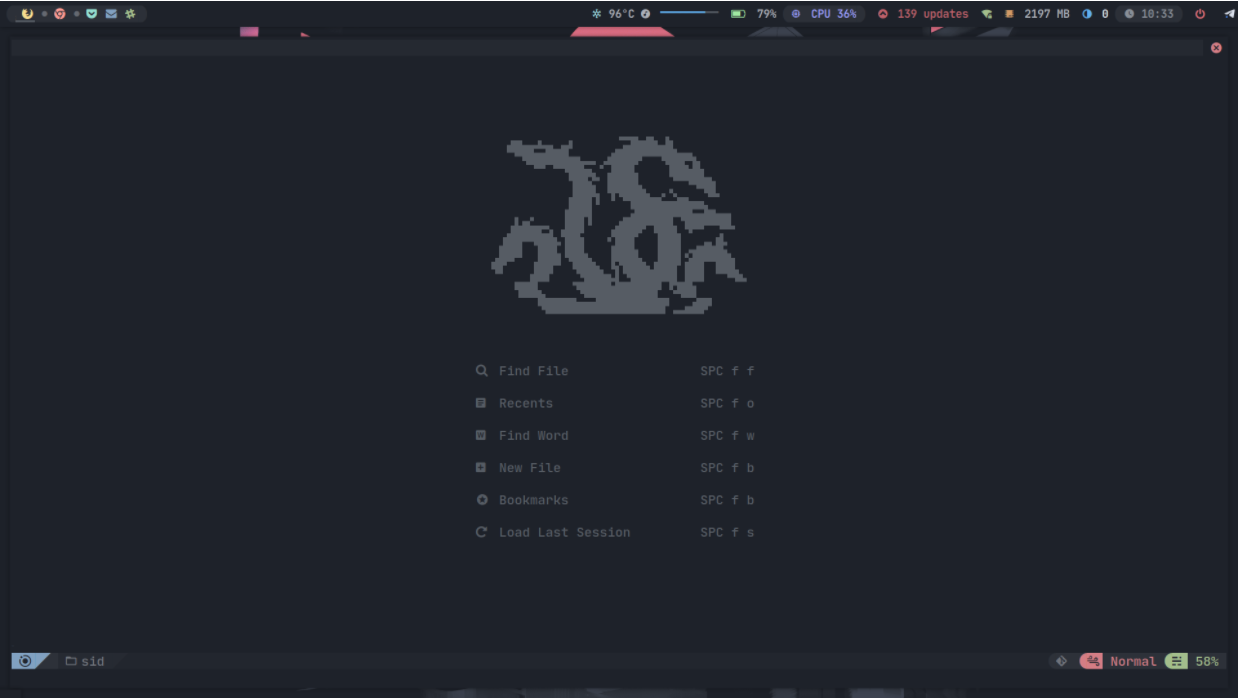Click the Bookmarks gear icon
Image resolution: width=1240 pixels, height=699 pixels.
[483, 499]
